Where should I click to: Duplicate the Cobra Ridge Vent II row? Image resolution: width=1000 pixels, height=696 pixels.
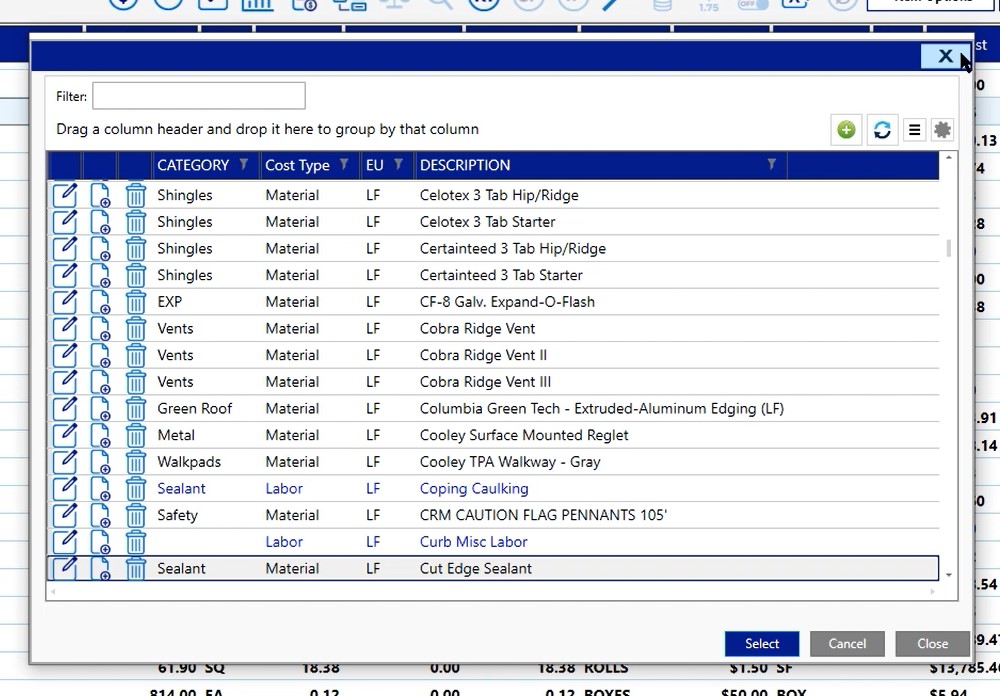[100, 355]
